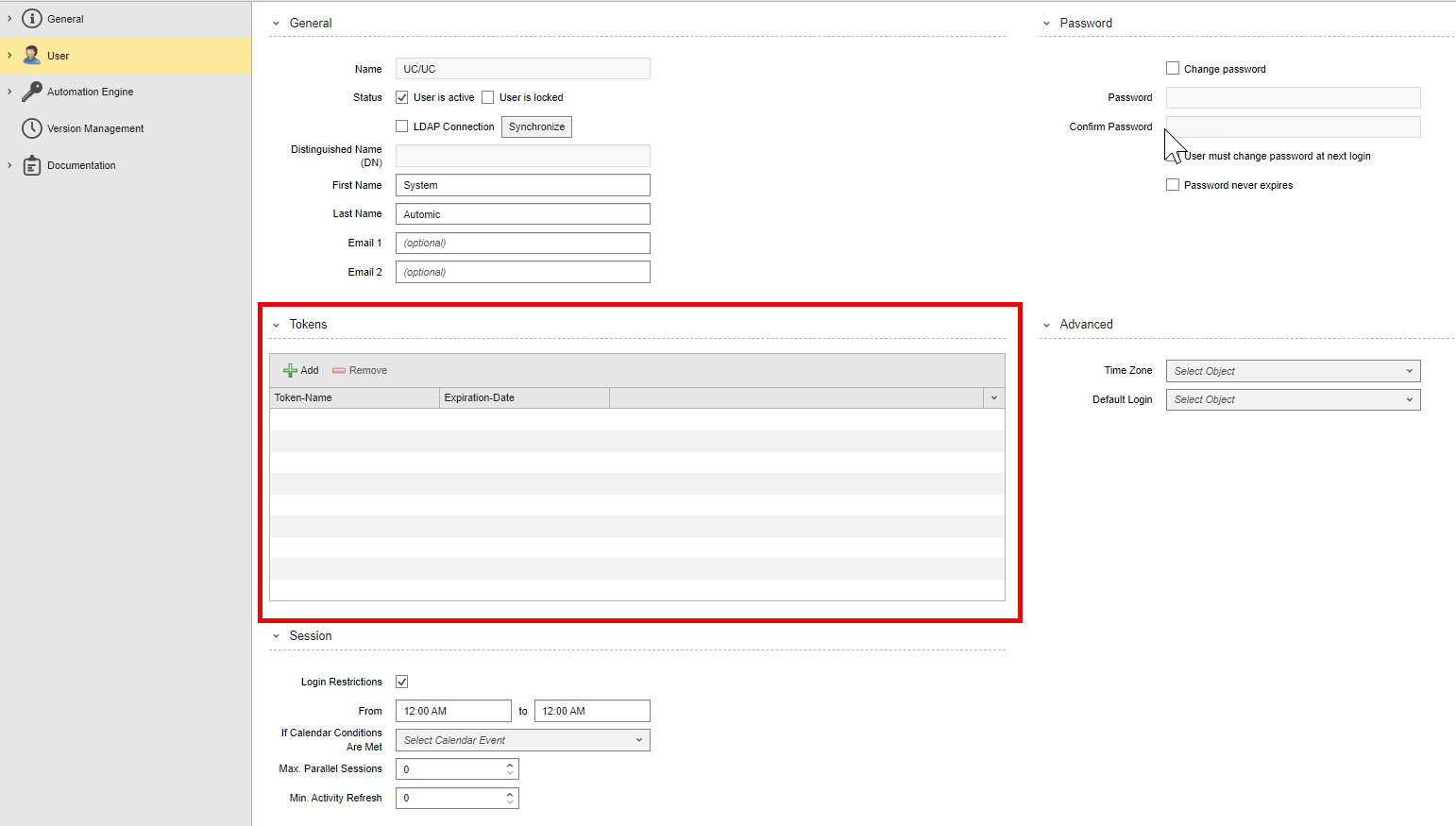Open Automation Engine key icon
Image resolution: width=1456 pixels, height=826 pixels.
click(x=32, y=92)
